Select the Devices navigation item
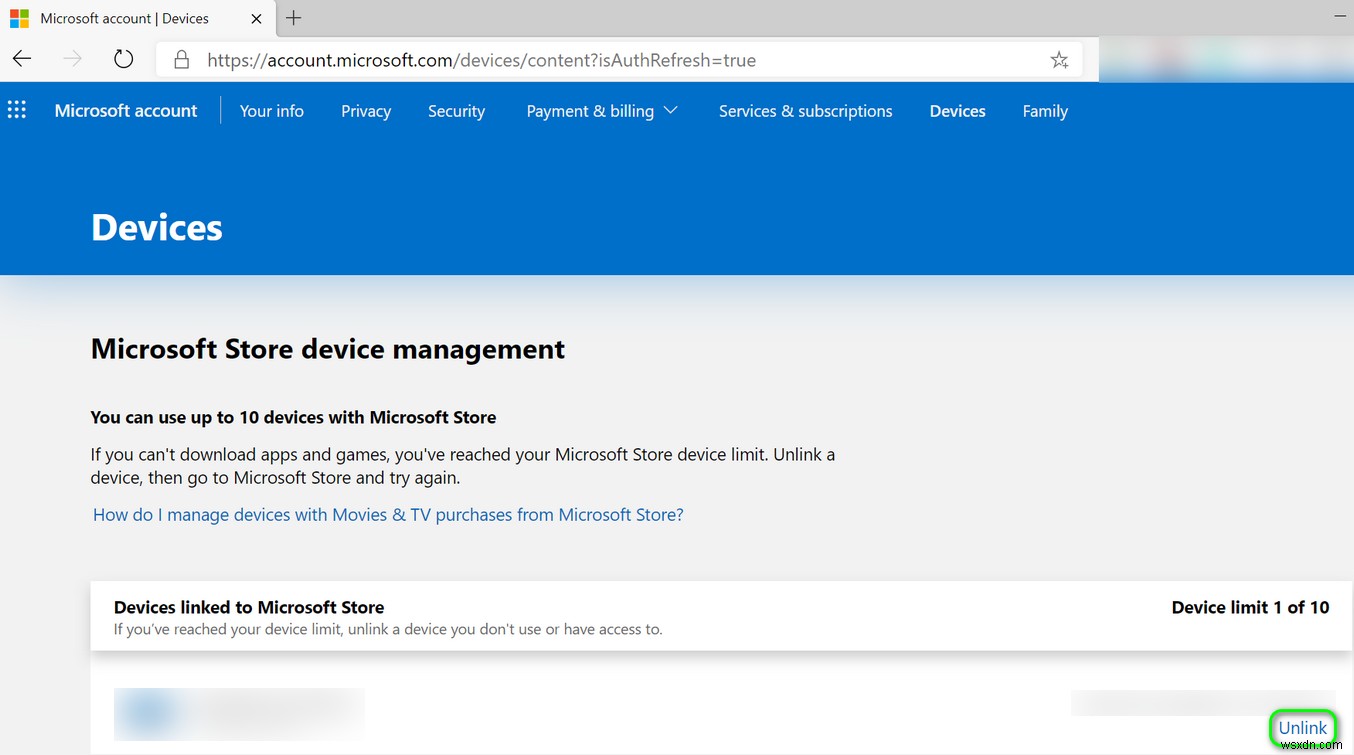Viewport: 1354px width, 755px height. [956, 111]
